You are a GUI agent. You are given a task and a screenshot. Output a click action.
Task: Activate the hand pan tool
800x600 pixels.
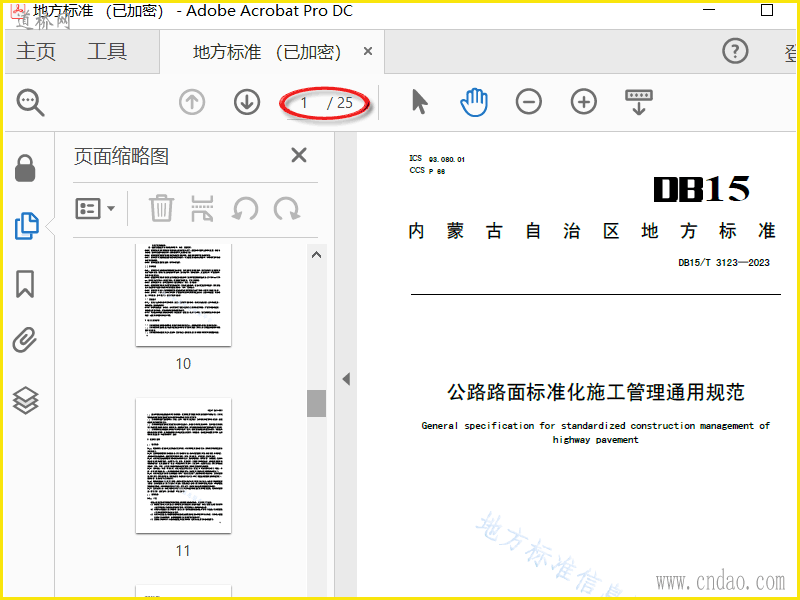(x=474, y=102)
